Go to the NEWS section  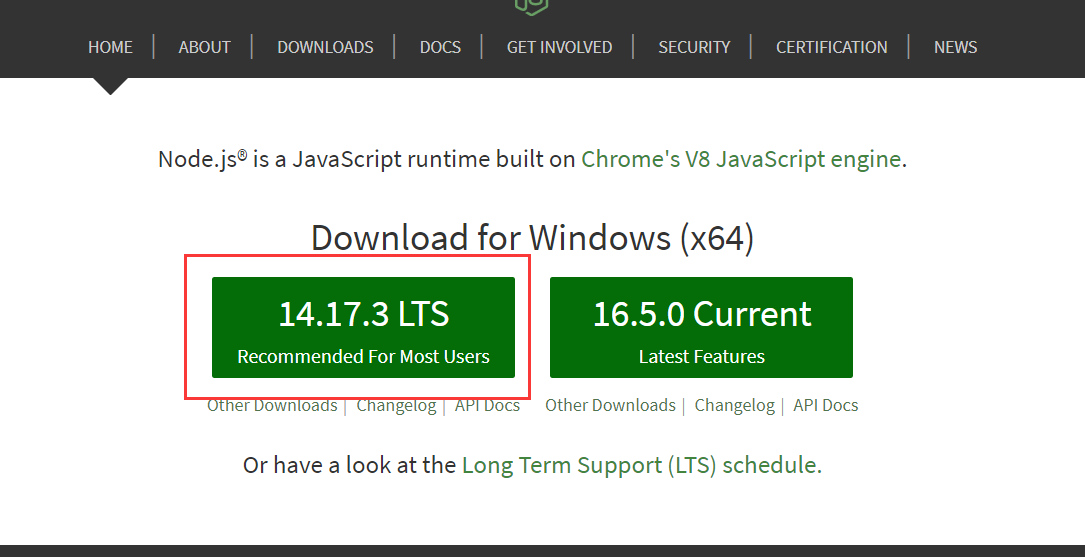(x=955, y=47)
